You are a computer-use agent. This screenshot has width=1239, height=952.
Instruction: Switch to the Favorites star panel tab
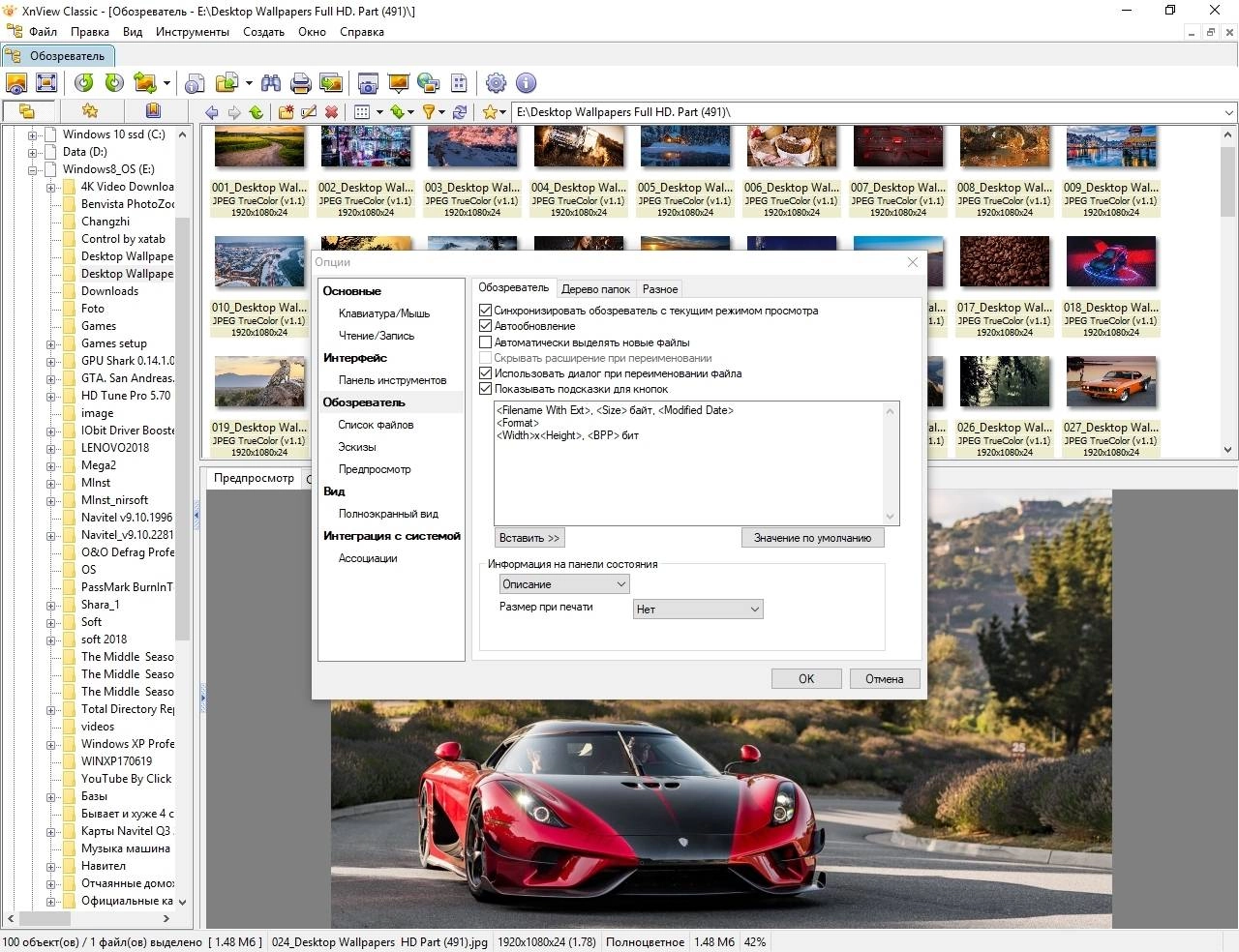(90, 111)
